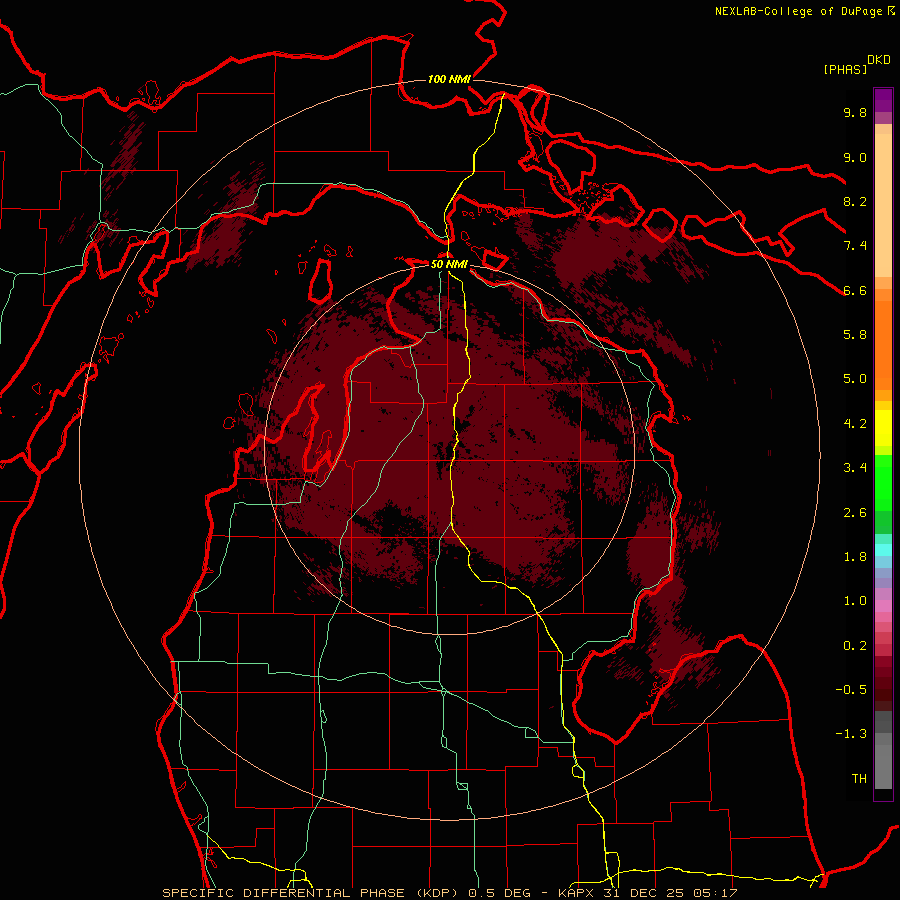Image resolution: width=900 pixels, height=900 pixels.
Task: Click the 5.0 value on color scale
Action: point(855,379)
